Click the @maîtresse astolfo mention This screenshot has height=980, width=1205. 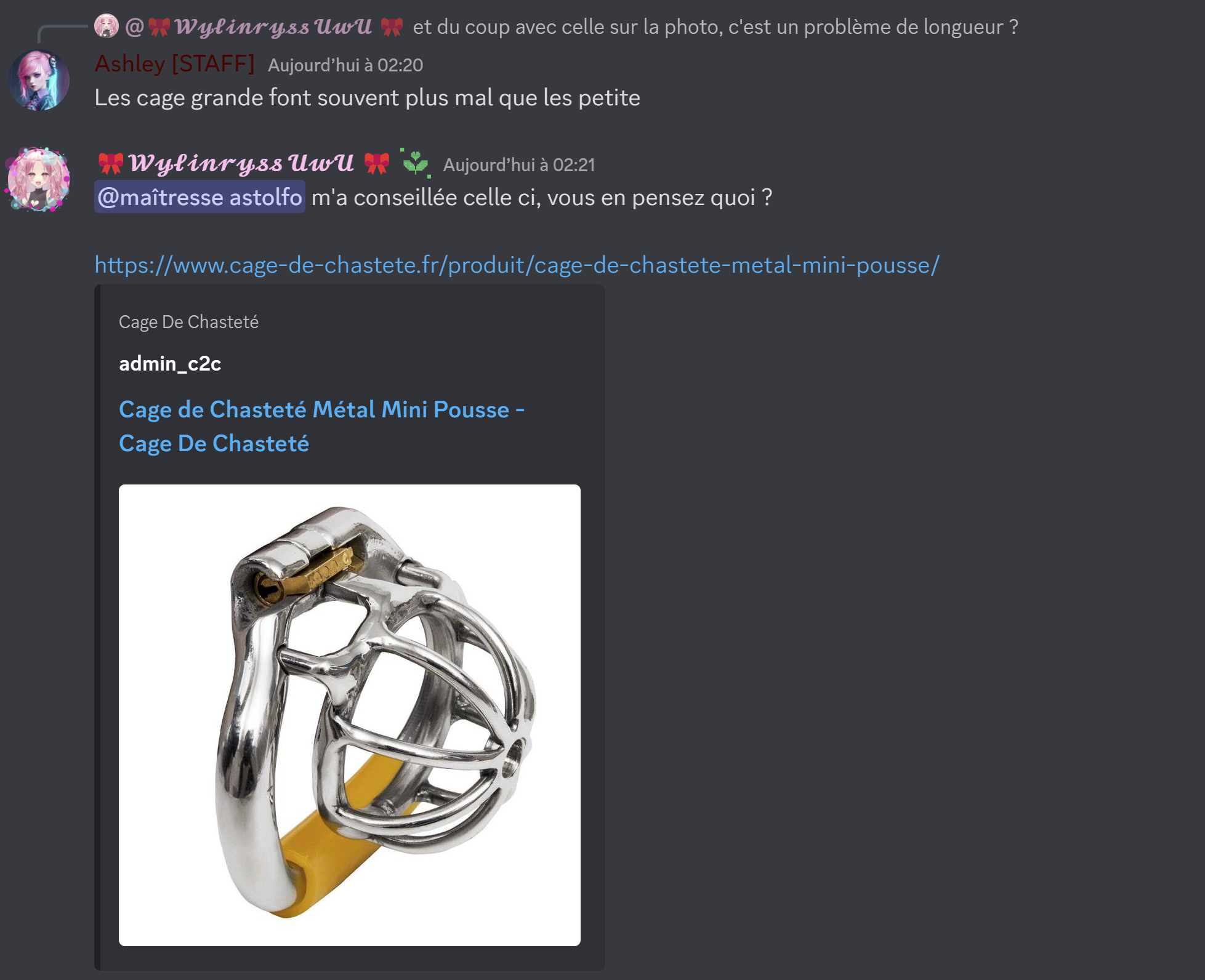pyautogui.click(x=199, y=197)
